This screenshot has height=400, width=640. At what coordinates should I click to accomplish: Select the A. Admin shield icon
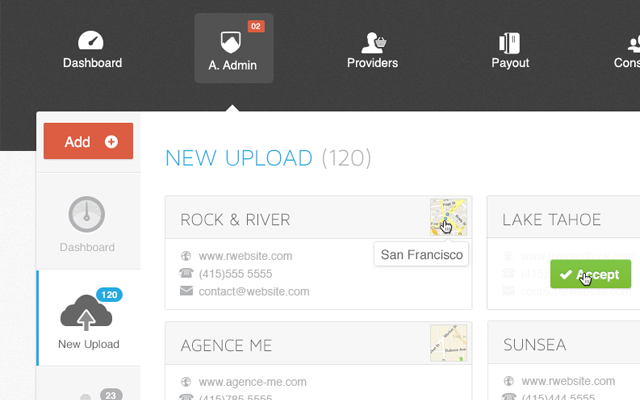point(230,42)
